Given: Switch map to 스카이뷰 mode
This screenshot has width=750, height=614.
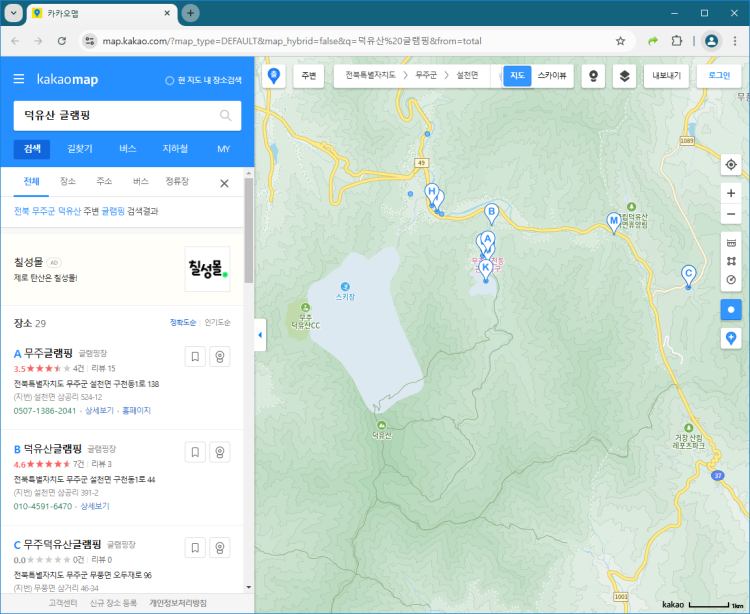Looking at the screenshot, I should (552, 76).
